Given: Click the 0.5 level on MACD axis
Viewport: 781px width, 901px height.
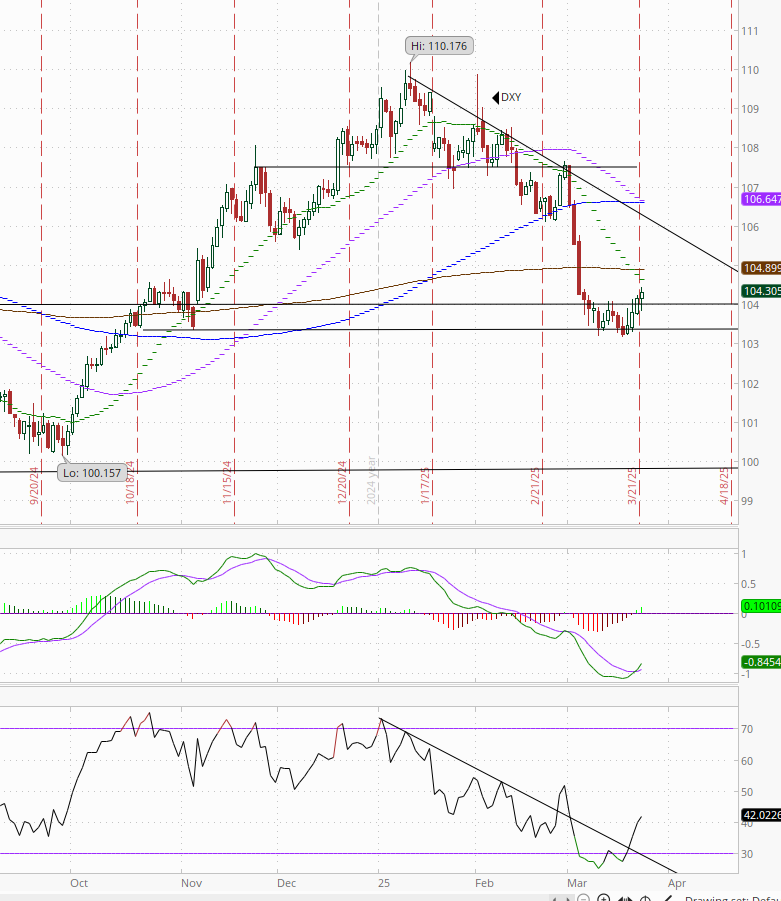Looking at the screenshot, I should pyautogui.click(x=749, y=584).
